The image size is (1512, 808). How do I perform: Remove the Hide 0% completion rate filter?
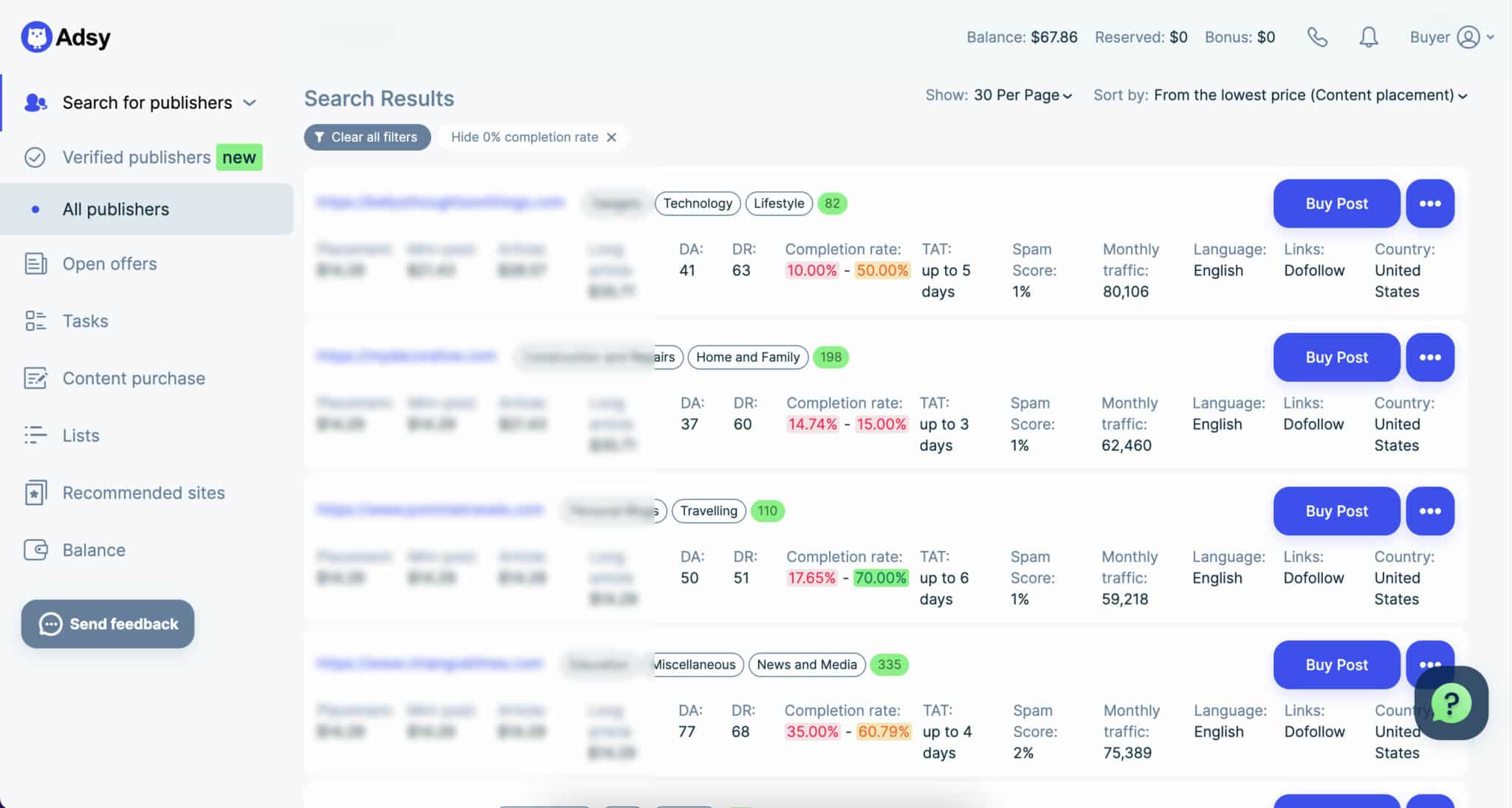click(x=611, y=137)
